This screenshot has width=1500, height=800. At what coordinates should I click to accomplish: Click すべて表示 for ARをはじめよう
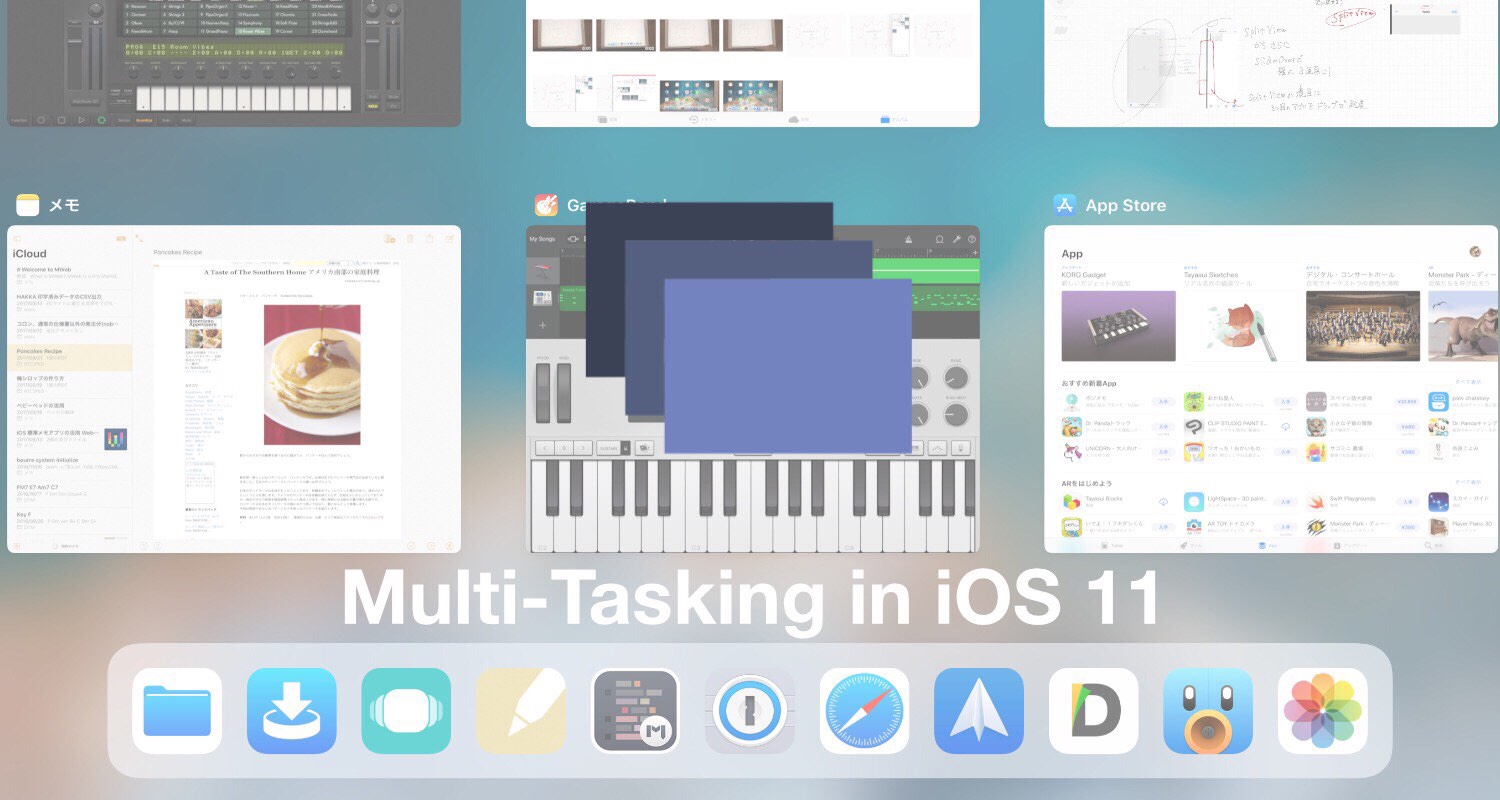click(x=1468, y=483)
